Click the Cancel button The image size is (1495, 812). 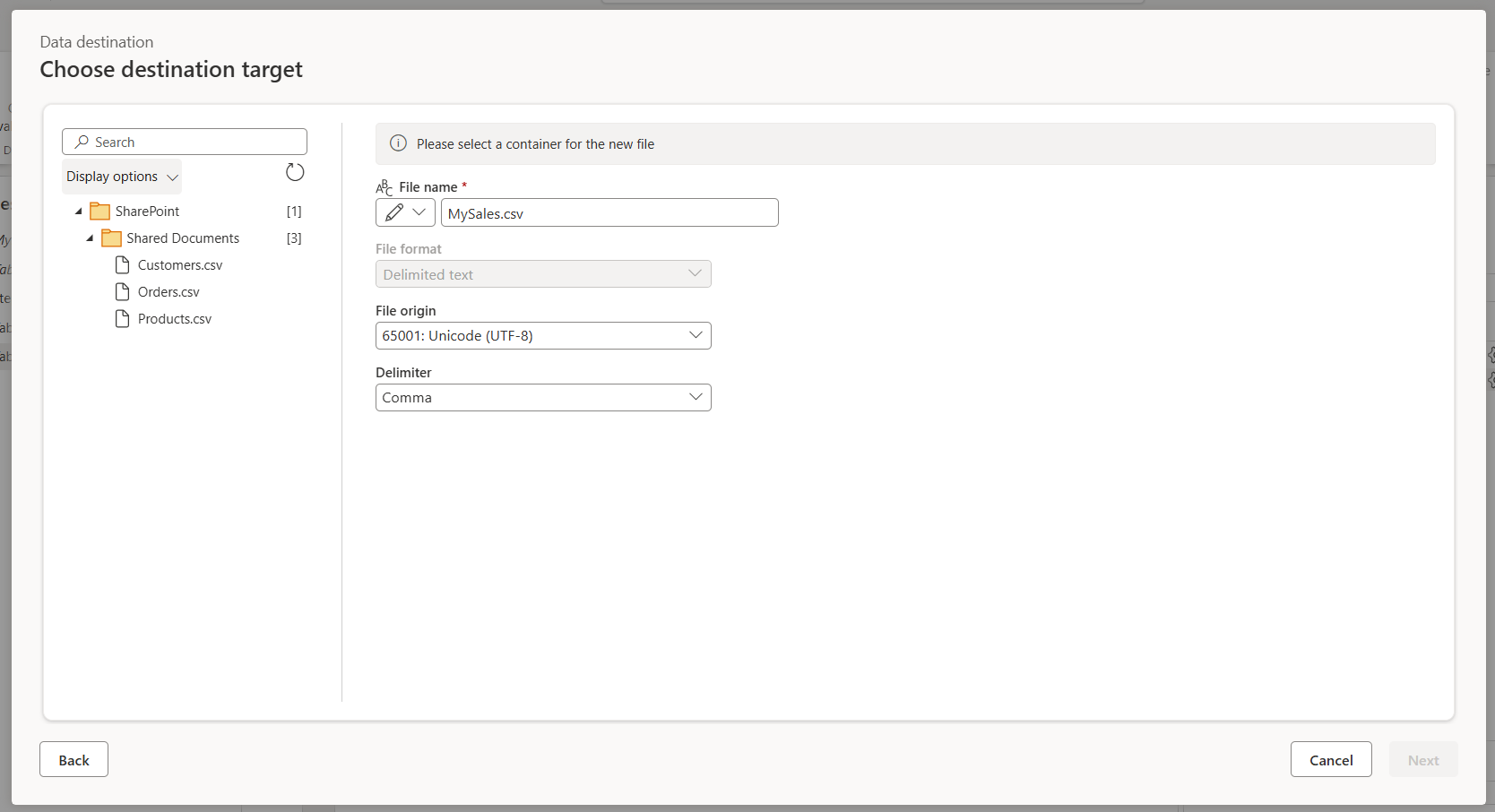coord(1331,759)
